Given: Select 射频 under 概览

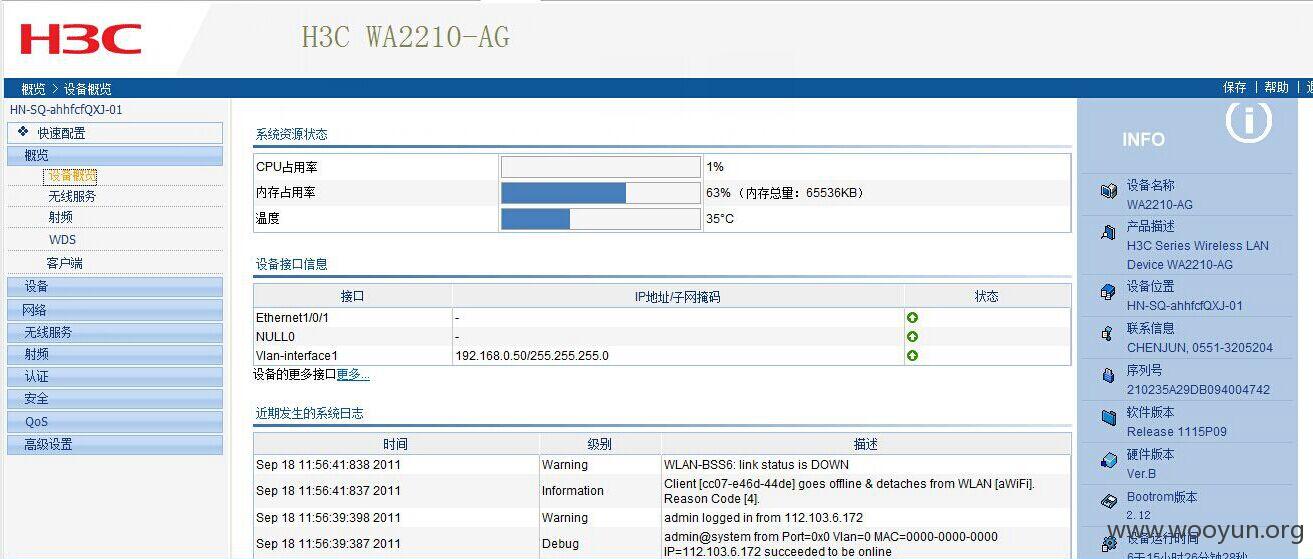Looking at the screenshot, I should pyautogui.click(x=60, y=217).
